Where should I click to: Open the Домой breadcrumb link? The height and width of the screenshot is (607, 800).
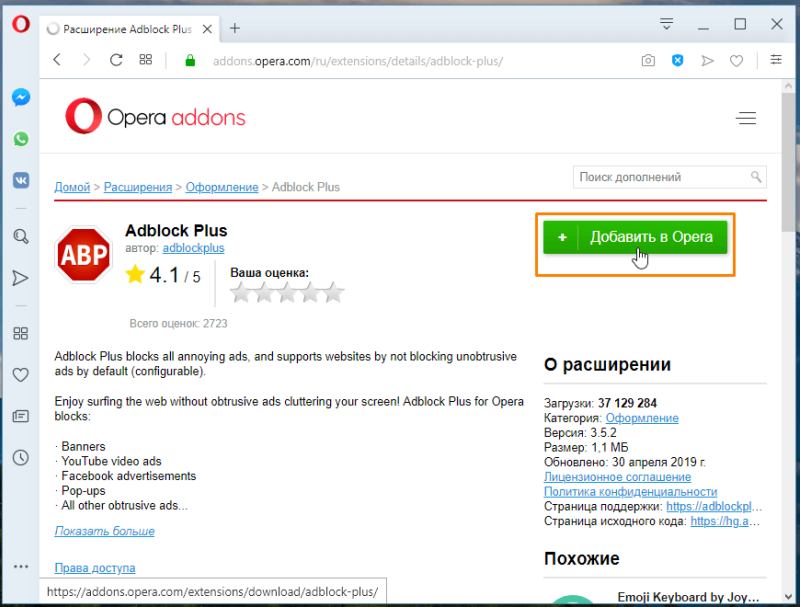tap(72, 187)
